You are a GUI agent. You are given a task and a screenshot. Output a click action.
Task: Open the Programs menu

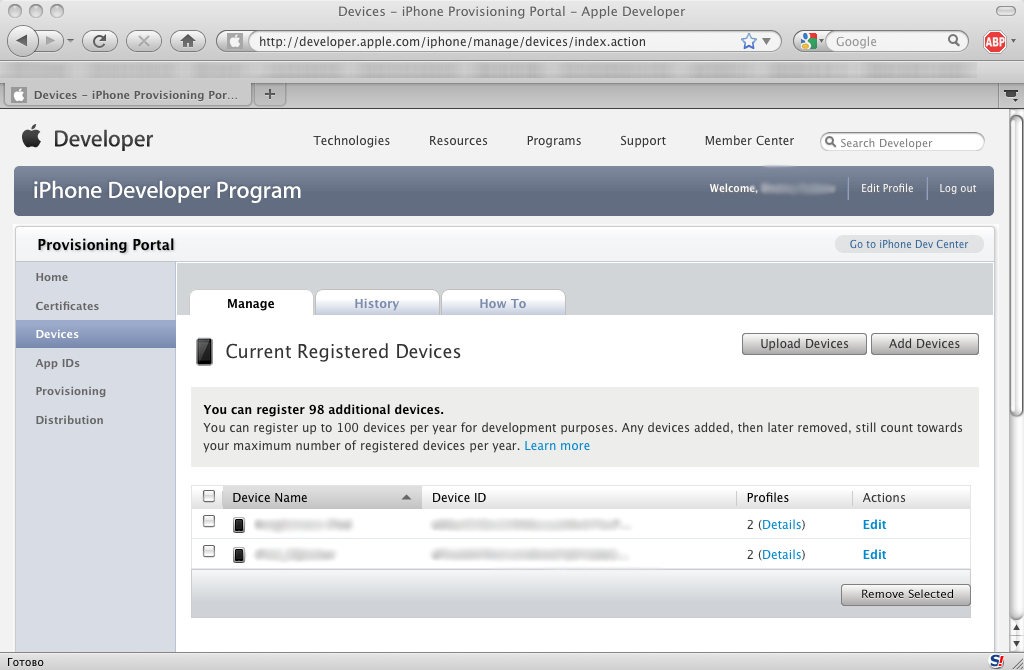[554, 140]
